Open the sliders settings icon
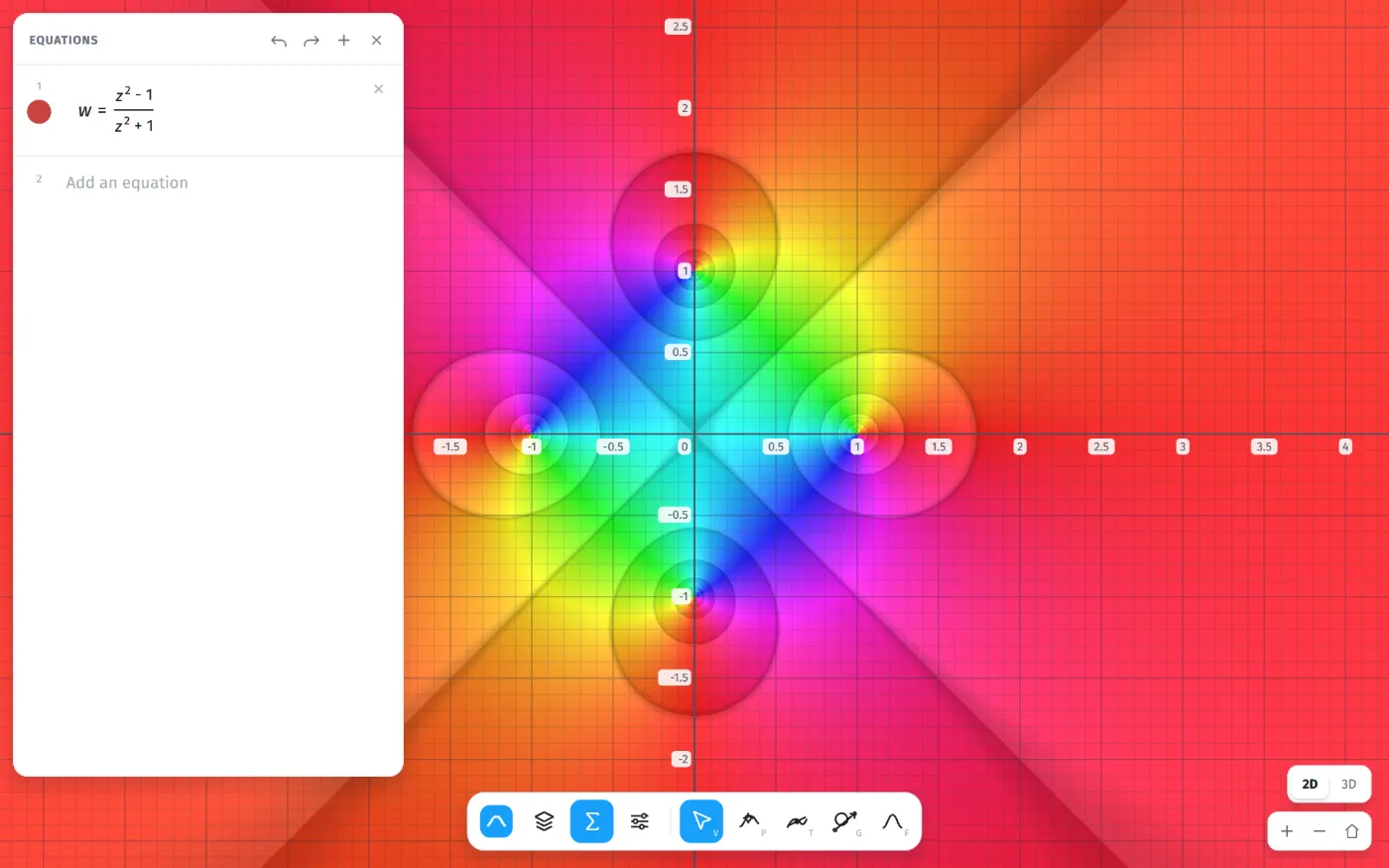This screenshot has height=868, width=1389. [x=640, y=821]
